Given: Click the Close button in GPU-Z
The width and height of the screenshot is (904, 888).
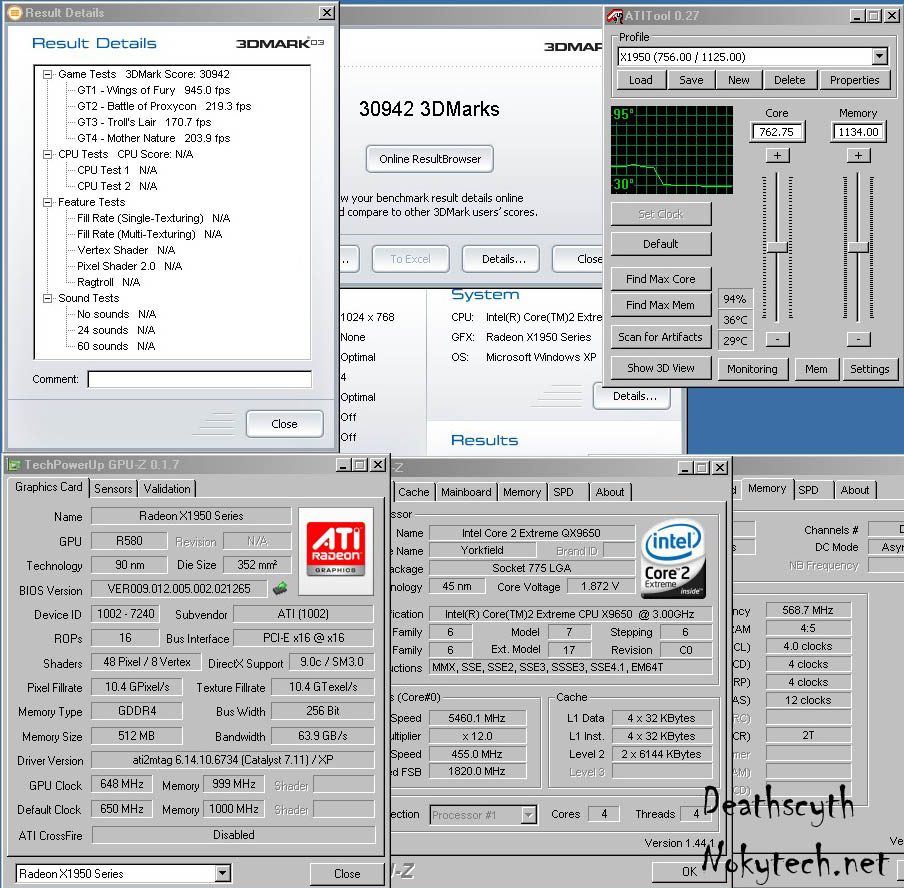Looking at the screenshot, I should pos(347,874).
